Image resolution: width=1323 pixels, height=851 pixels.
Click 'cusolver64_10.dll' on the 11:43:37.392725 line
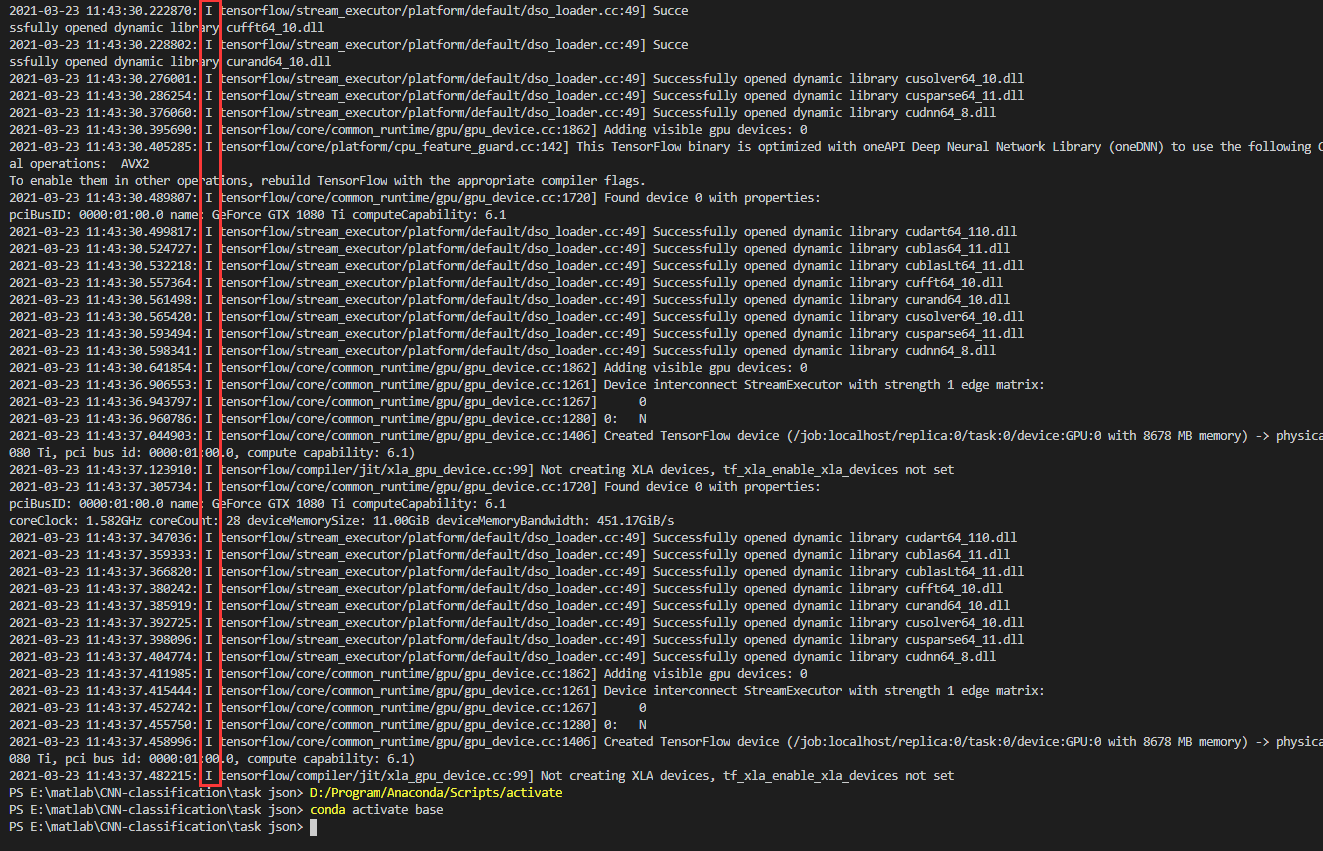click(x=964, y=623)
